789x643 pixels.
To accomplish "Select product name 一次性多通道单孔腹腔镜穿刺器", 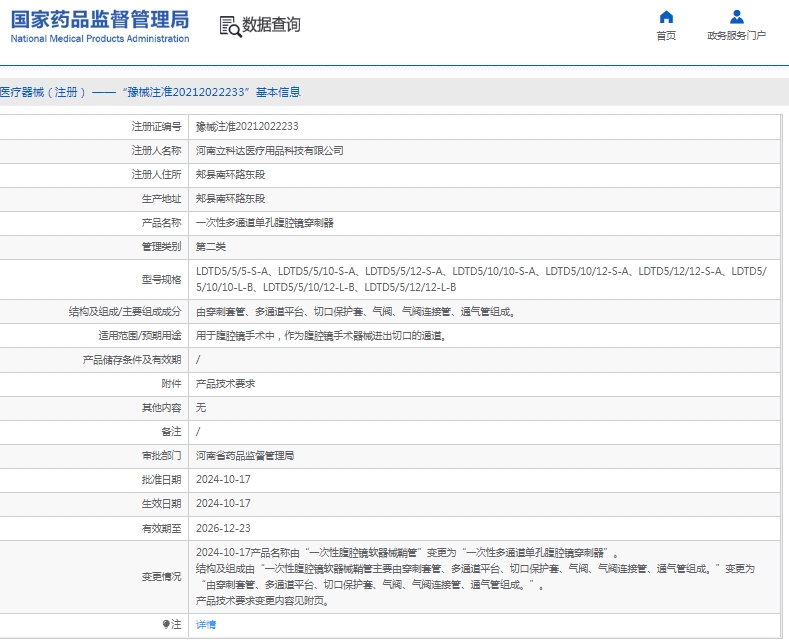I will (265, 223).
